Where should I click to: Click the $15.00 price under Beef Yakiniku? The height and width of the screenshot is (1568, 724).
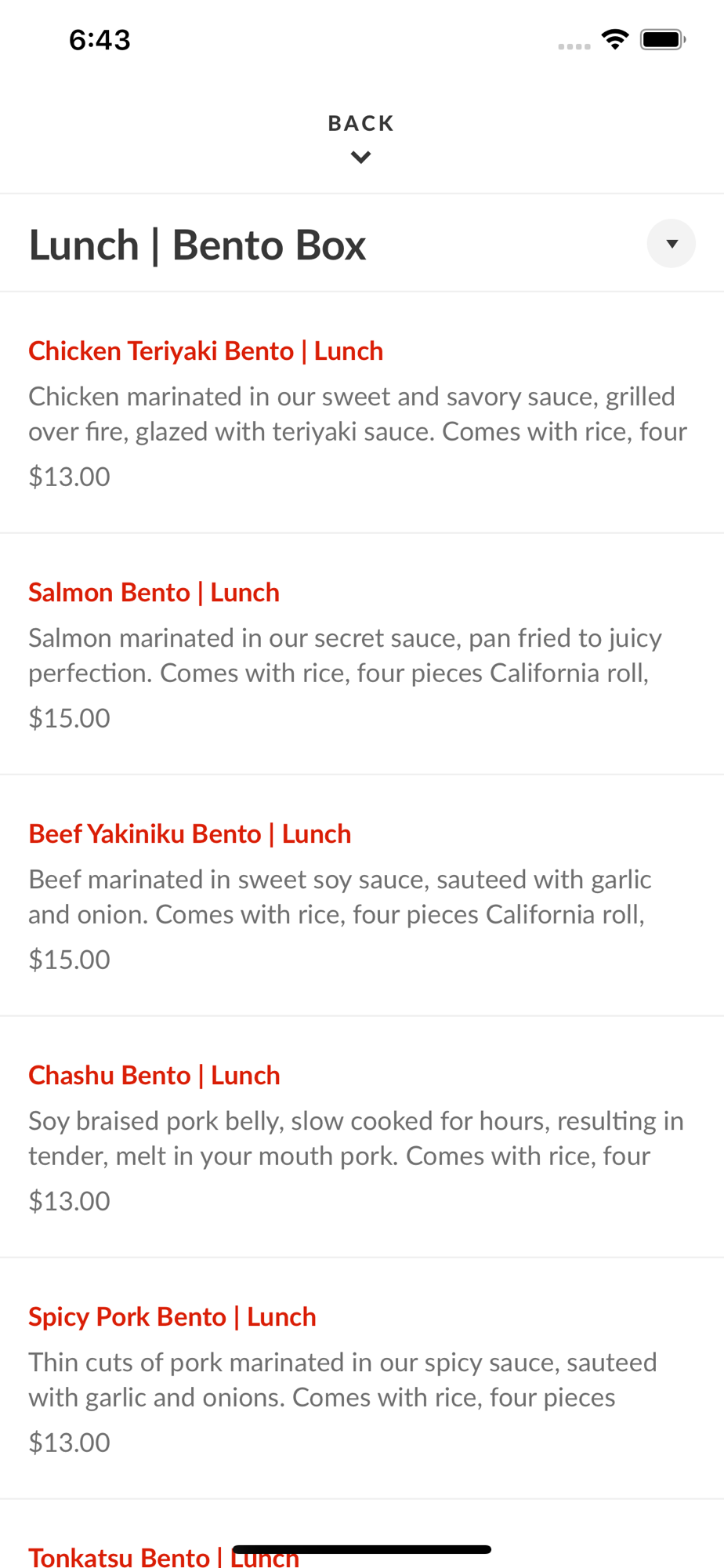70,960
